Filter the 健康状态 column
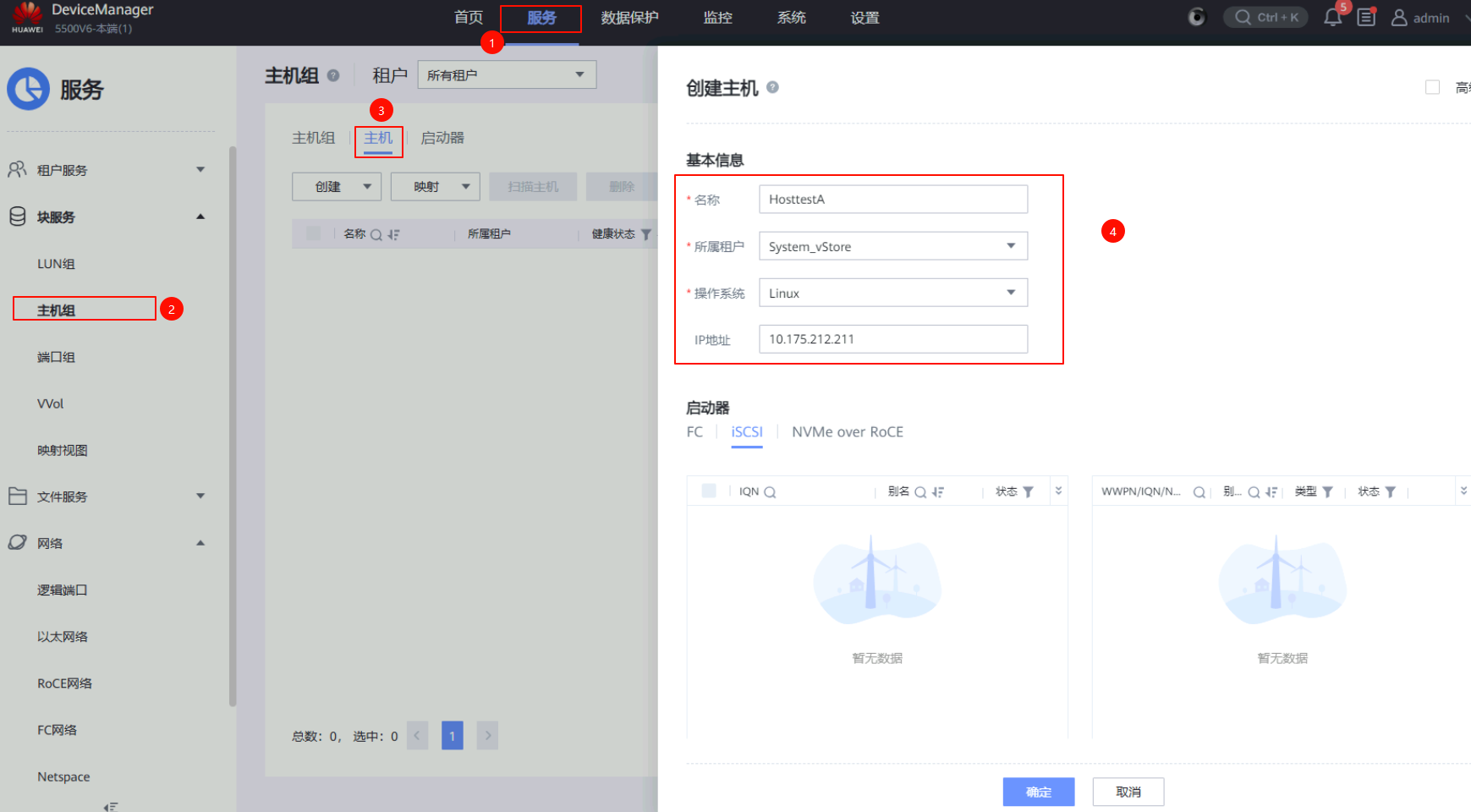 [x=646, y=234]
